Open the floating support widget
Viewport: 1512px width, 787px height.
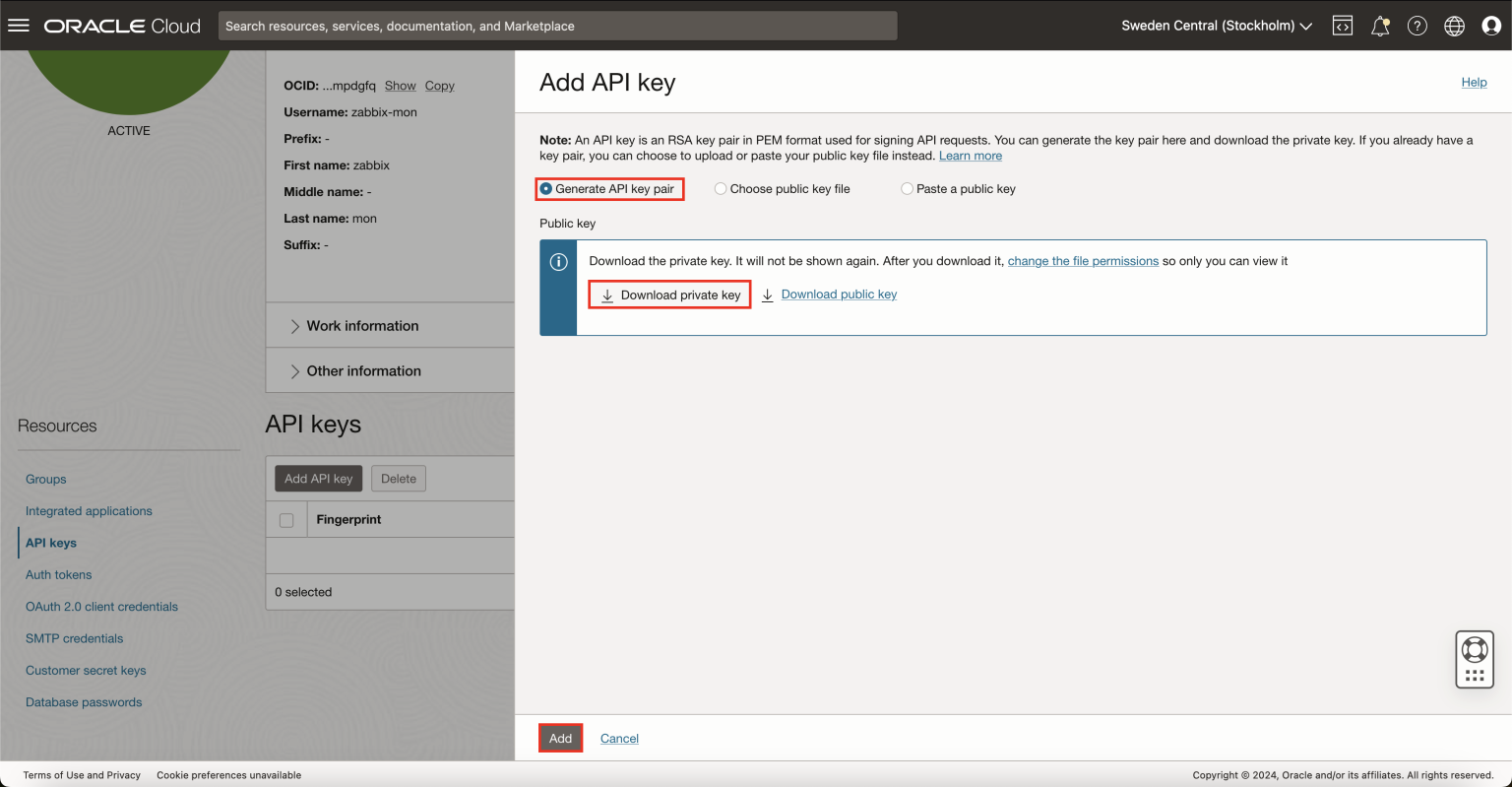tap(1474, 659)
